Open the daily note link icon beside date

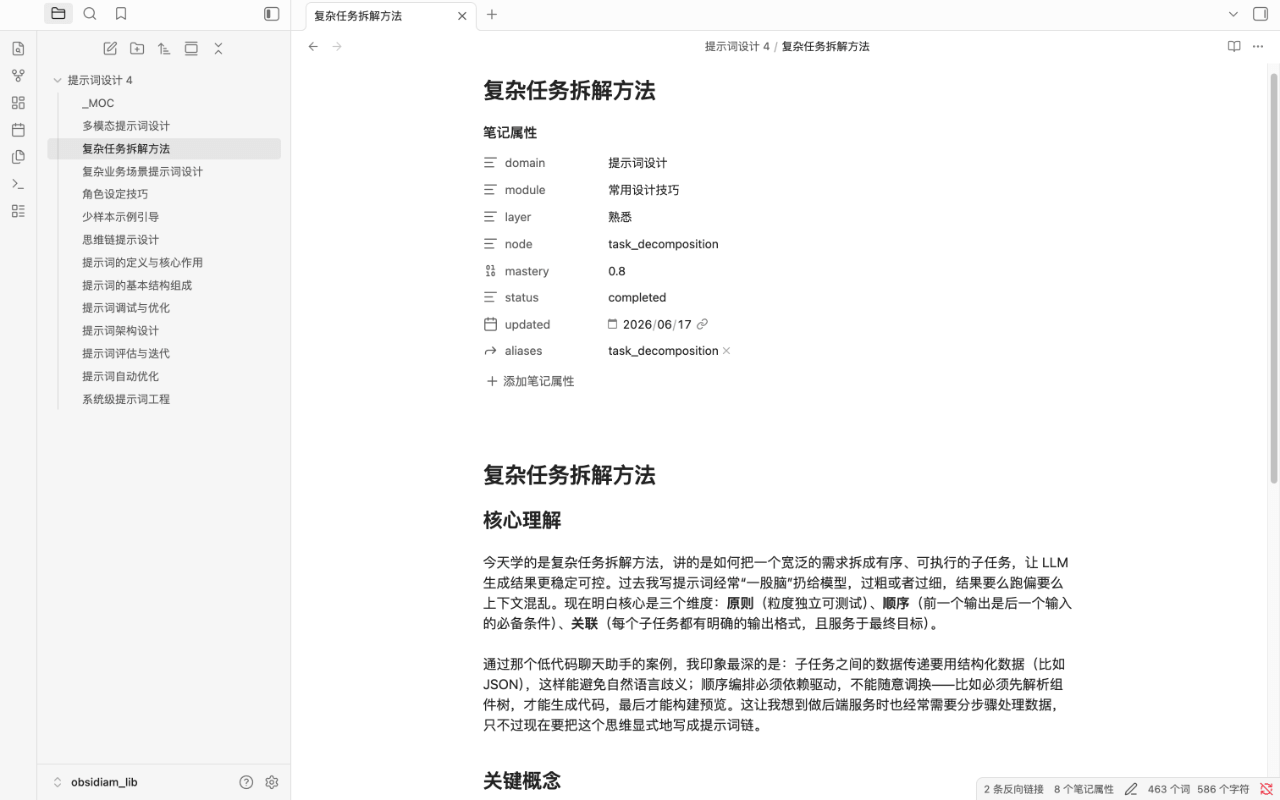[x=702, y=324]
